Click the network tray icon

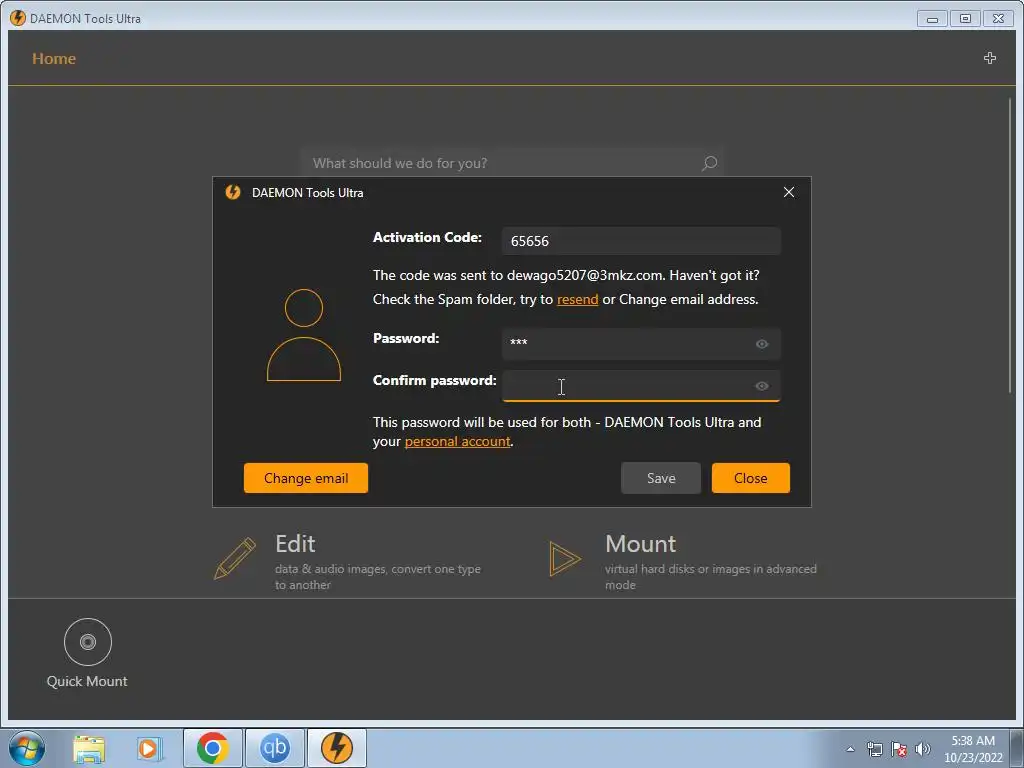[874, 749]
